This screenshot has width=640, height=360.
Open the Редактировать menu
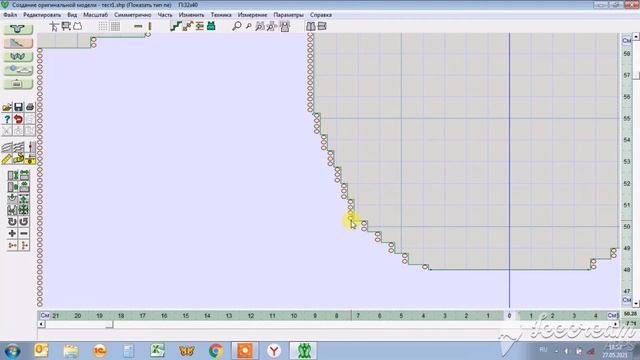click(42, 15)
